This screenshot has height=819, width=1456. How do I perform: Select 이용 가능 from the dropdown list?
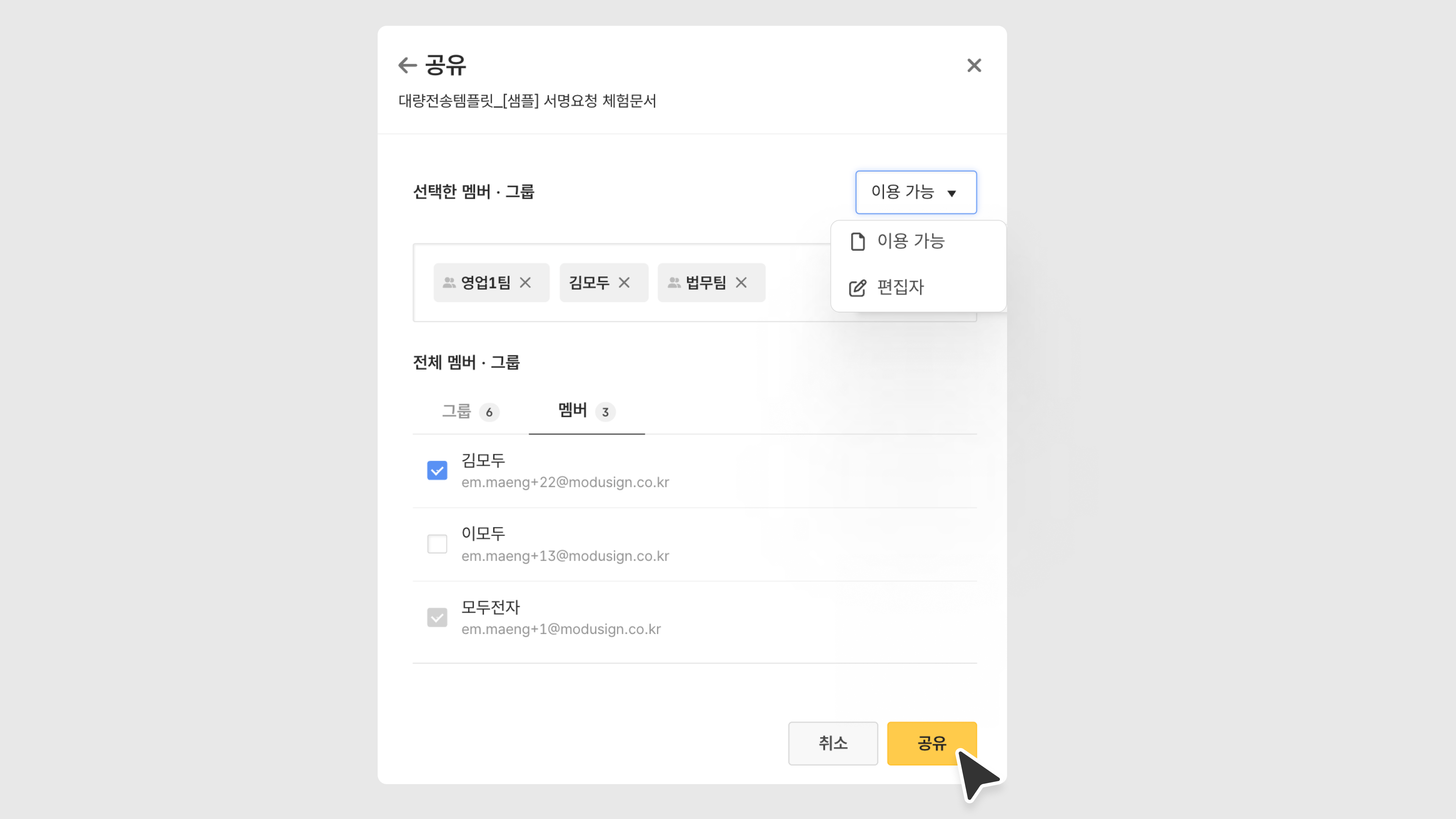pyautogui.click(x=910, y=242)
